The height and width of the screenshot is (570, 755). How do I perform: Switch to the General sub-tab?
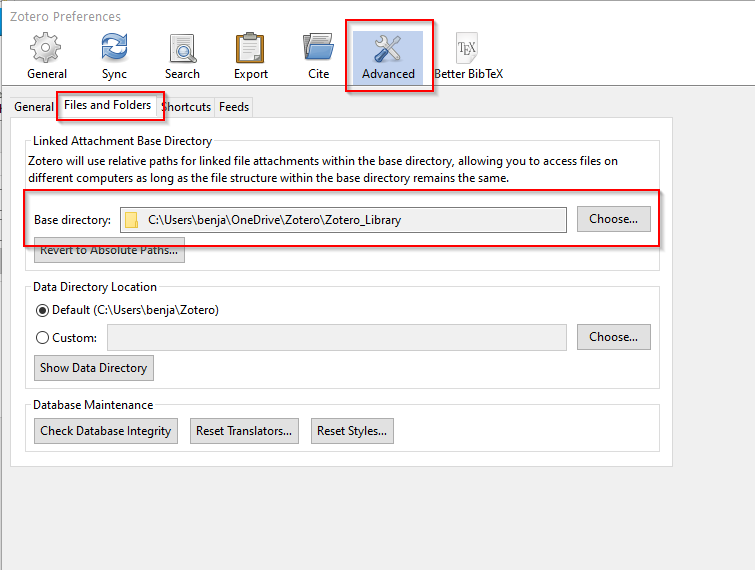34,107
